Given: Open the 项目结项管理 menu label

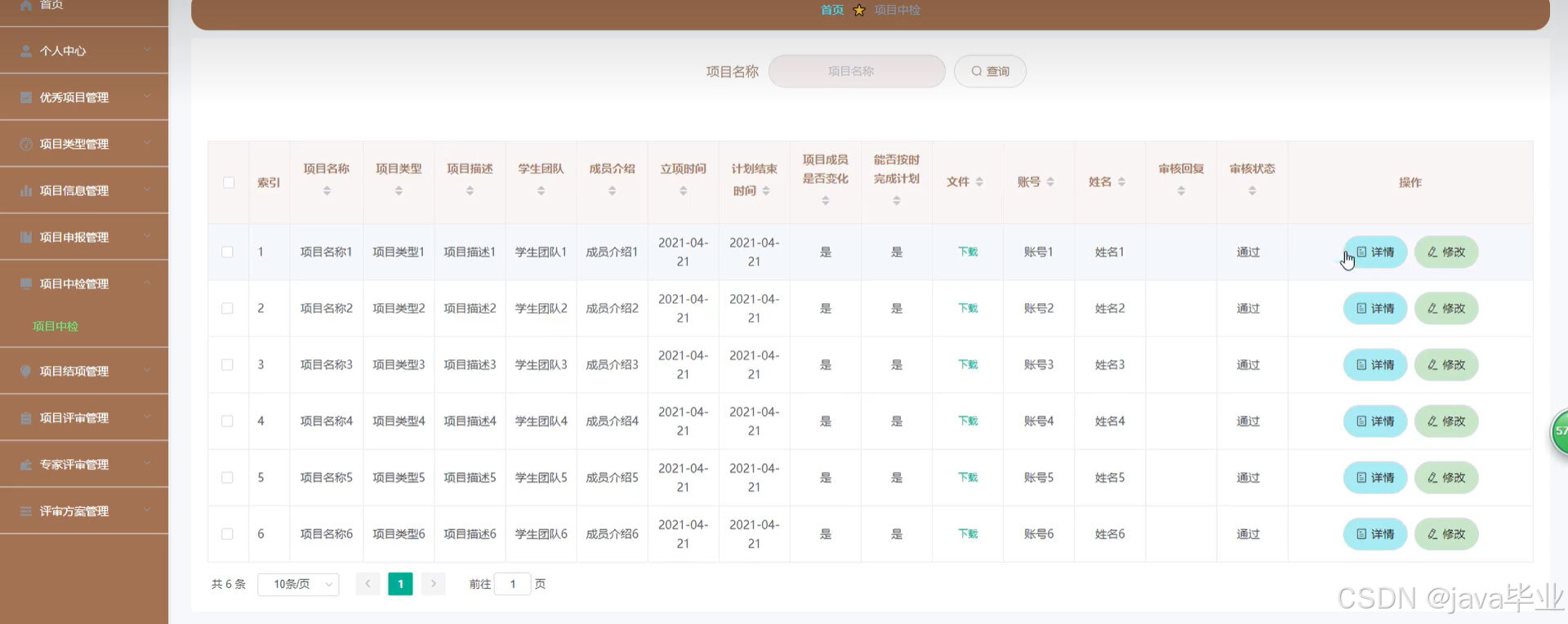Looking at the screenshot, I should tap(74, 371).
